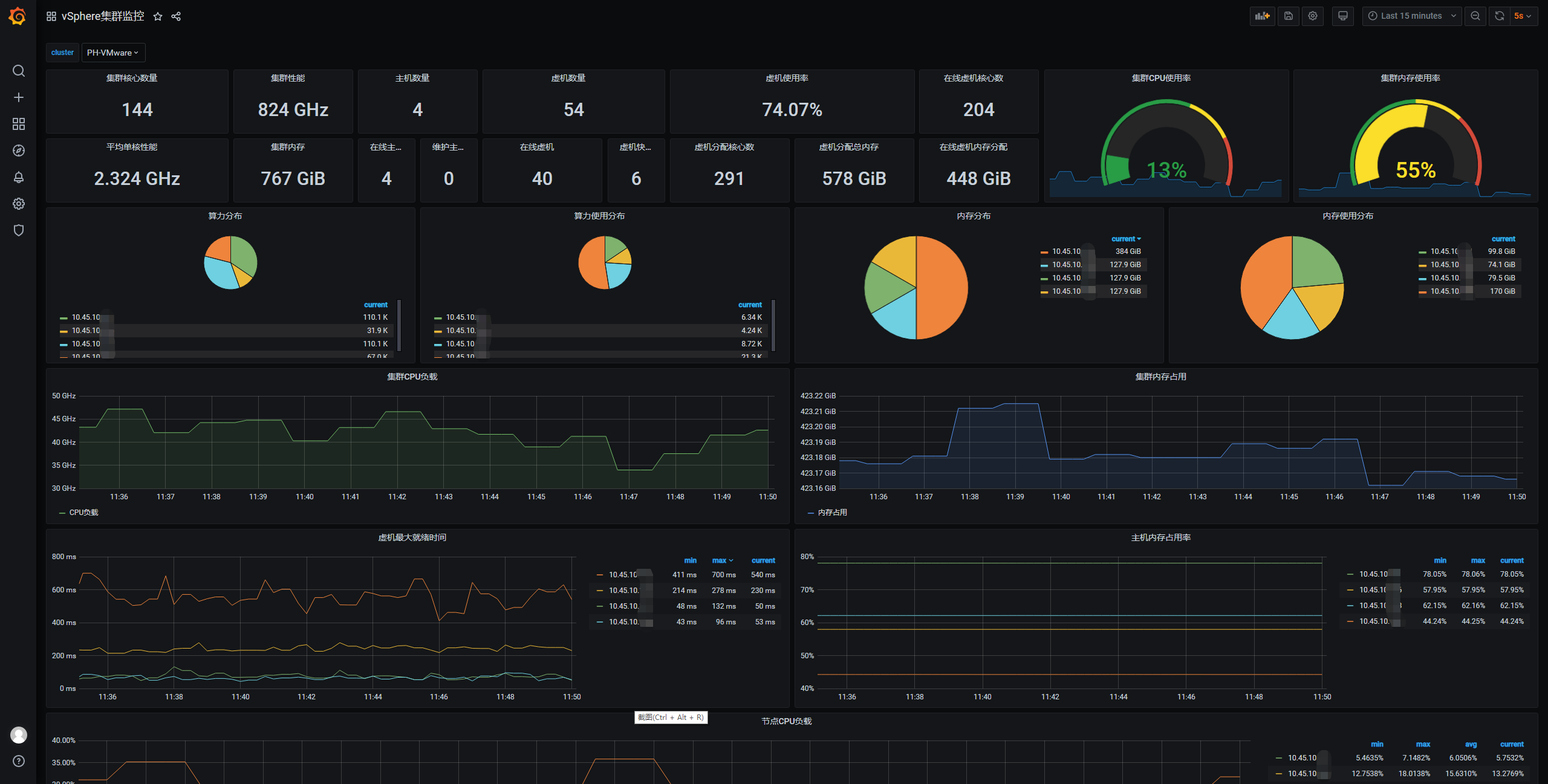Open Alerting bell in sidebar
Viewport: 1548px width, 784px height.
(19, 177)
